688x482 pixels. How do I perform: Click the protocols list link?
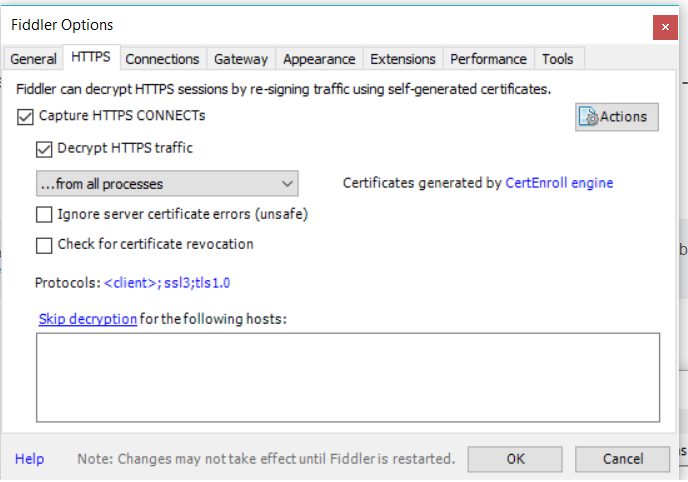point(167,283)
